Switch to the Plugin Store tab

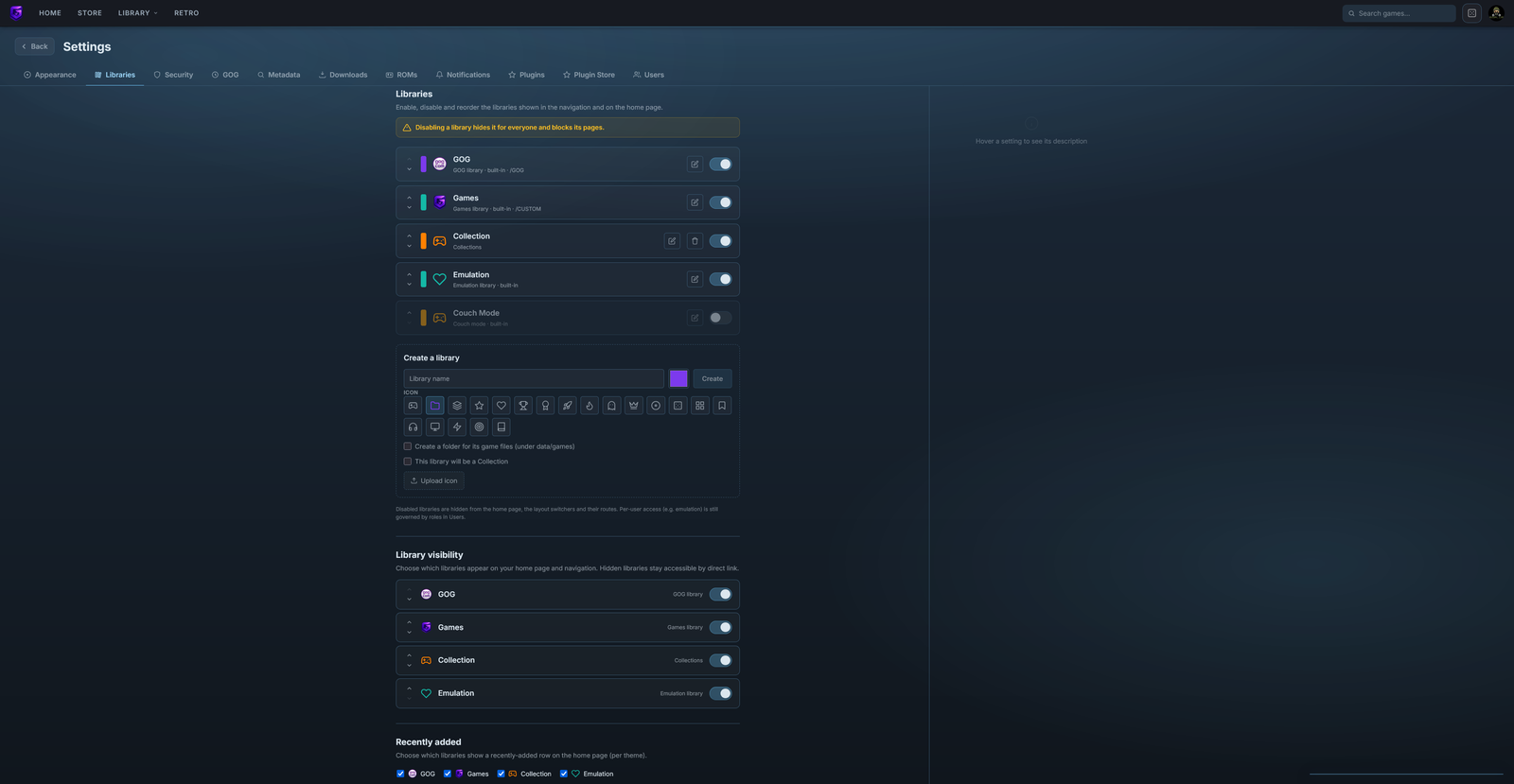(589, 75)
